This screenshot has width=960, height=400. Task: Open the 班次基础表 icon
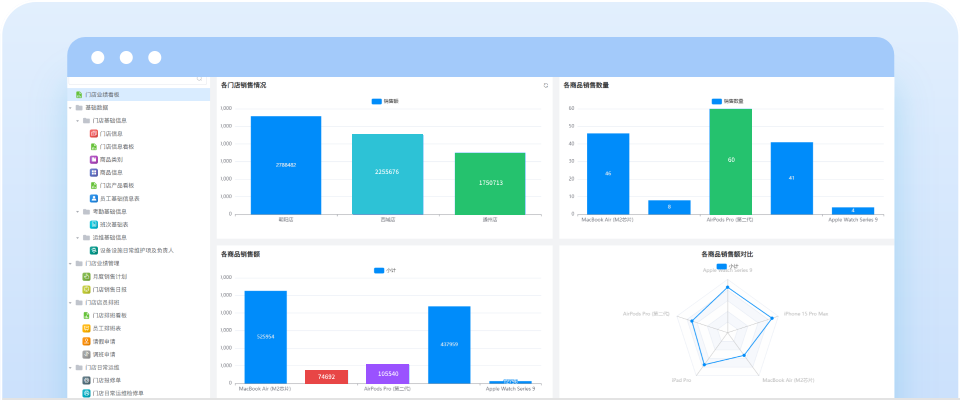tap(94, 224)
